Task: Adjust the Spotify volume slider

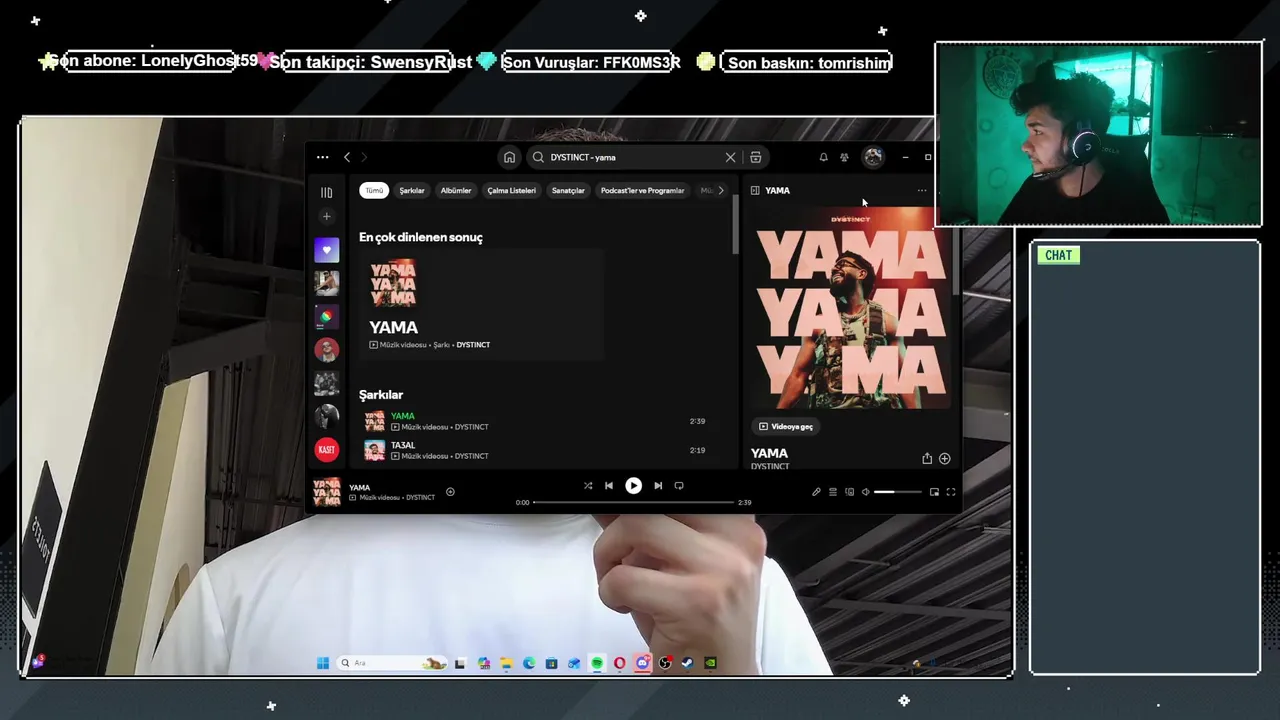Action: pyautogui.click(x=898, y=492)
